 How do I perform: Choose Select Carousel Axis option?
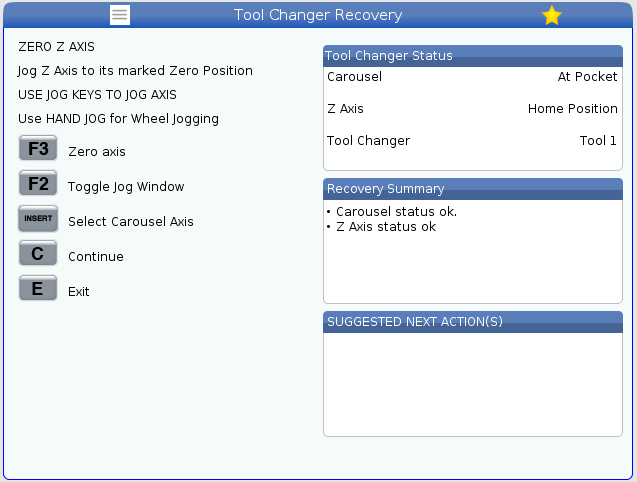131,221
